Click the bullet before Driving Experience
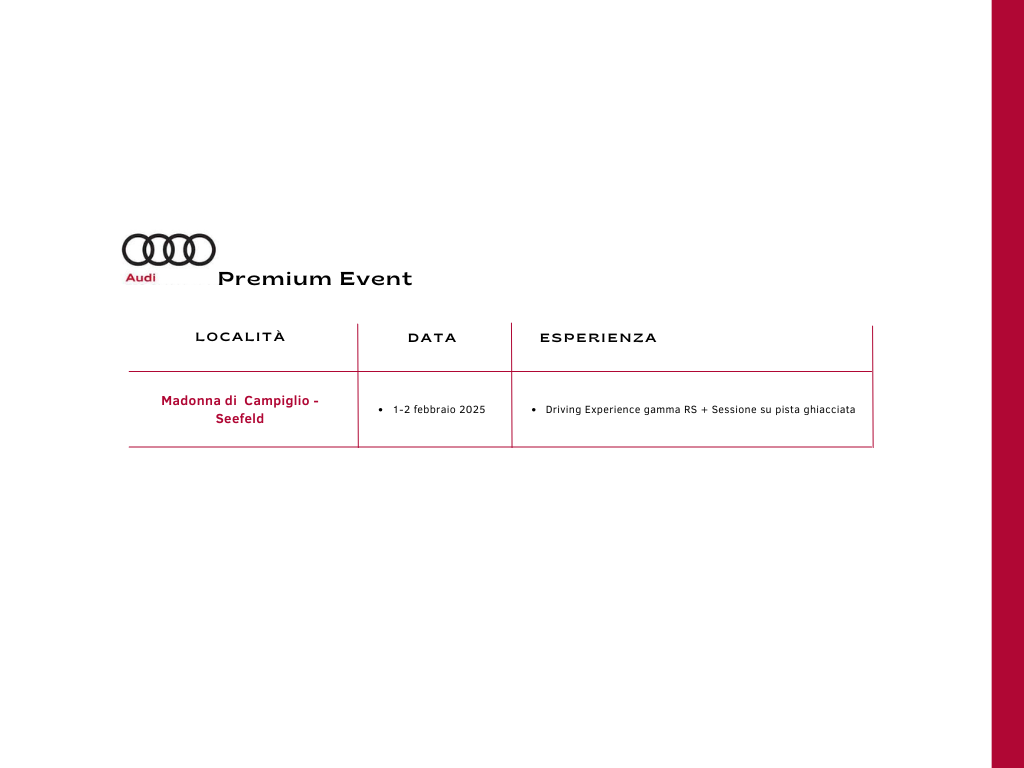 coord(534,410)
